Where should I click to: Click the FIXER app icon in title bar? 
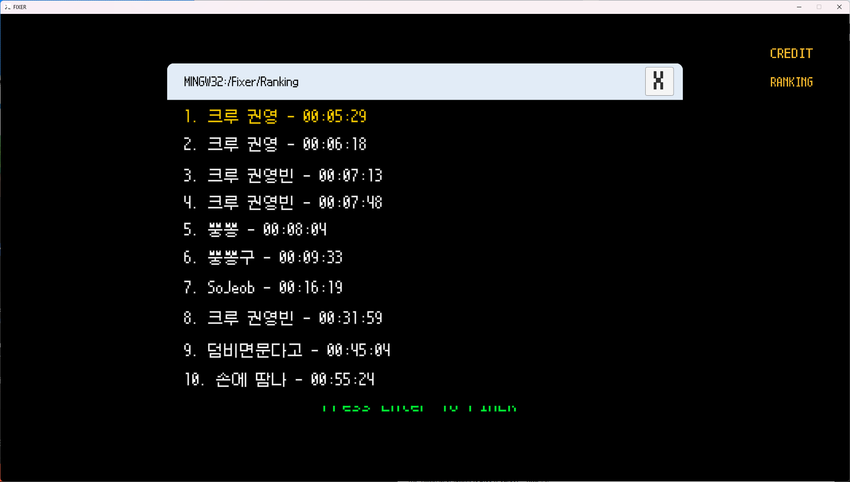pos(7,7)
